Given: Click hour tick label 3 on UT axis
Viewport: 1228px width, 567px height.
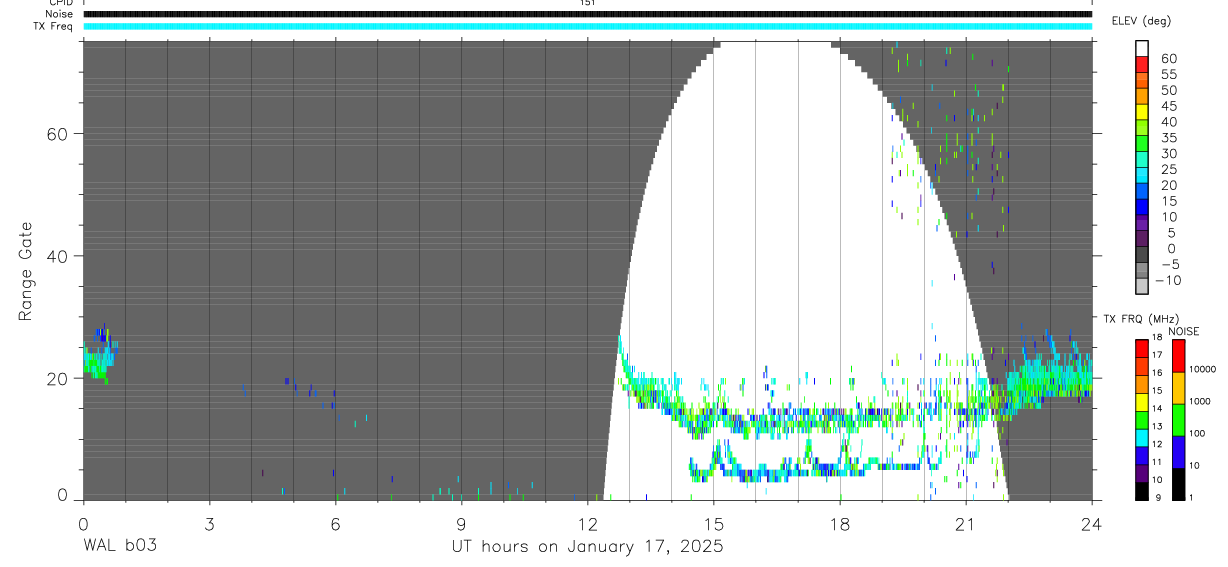Looking at the screenshot, I should (209, 523).
